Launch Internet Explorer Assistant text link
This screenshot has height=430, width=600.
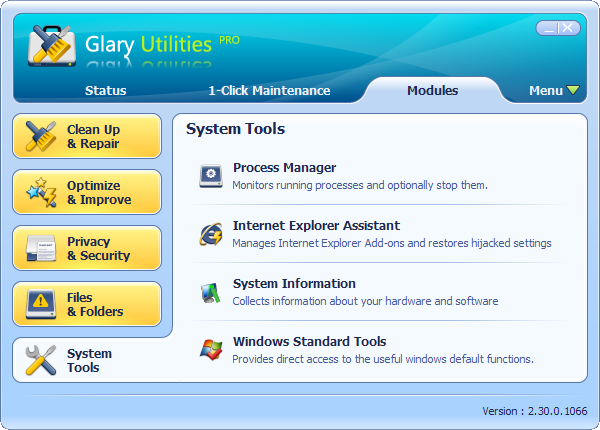[x=316, y=226]
